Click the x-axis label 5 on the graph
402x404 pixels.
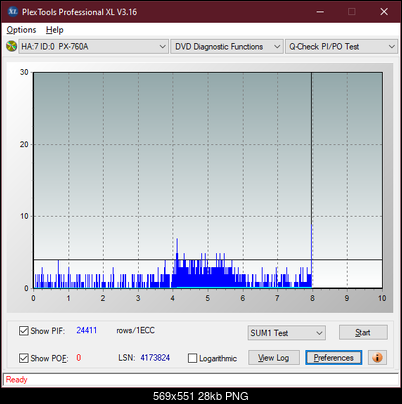point(208,298)
